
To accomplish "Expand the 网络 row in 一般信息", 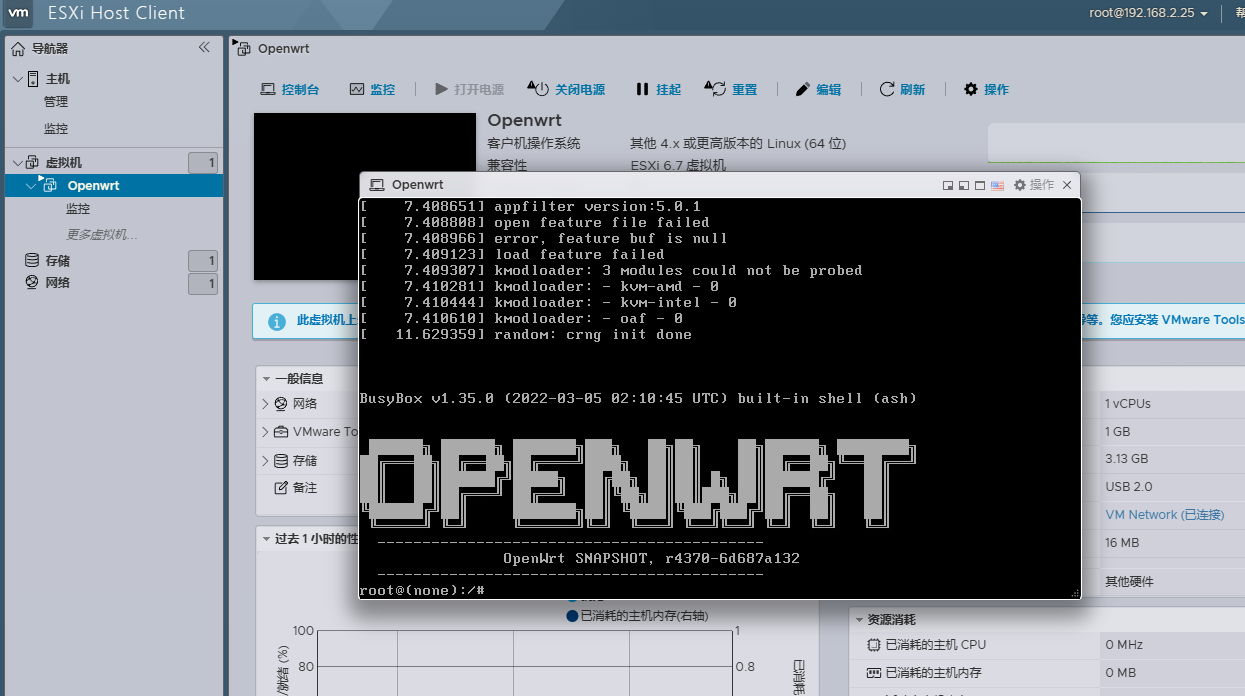I will coord(266,404).
